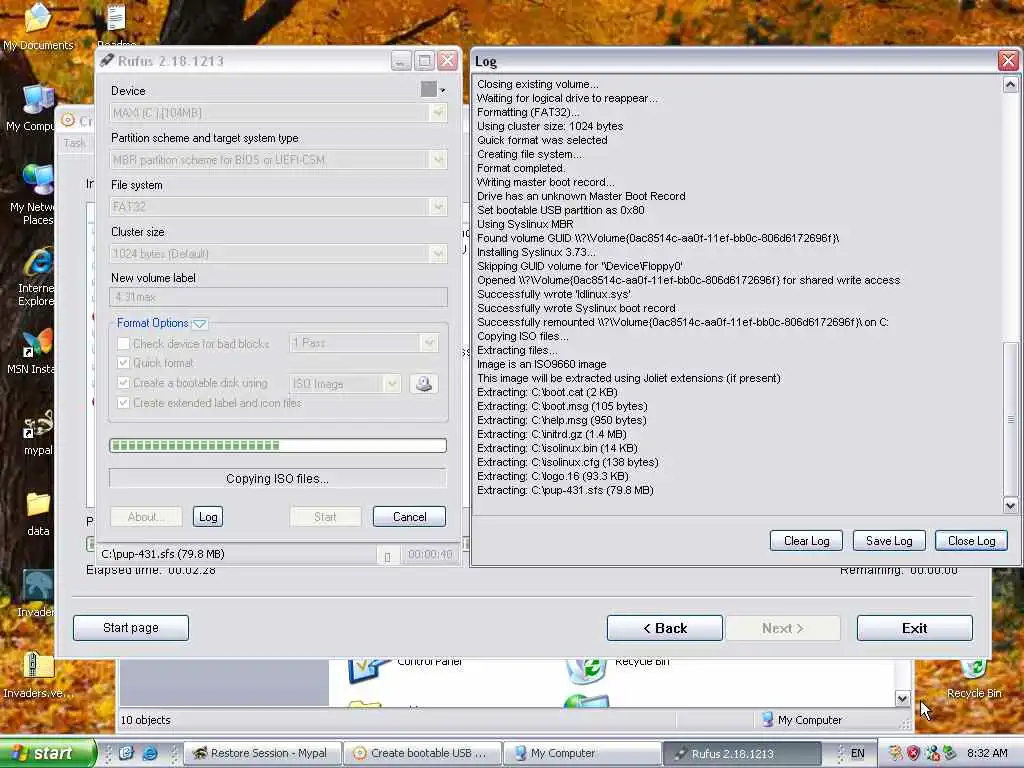Open the ISO Image boot type dropdown
The height and width of the screenshot is (768, 1024).
(345, 384)
